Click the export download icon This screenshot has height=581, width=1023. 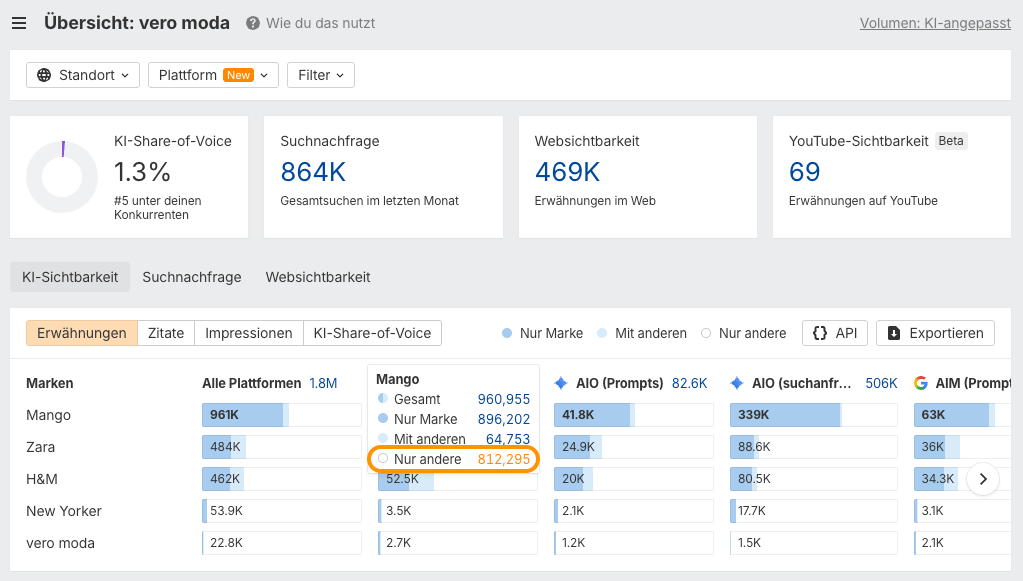point(894,333)
